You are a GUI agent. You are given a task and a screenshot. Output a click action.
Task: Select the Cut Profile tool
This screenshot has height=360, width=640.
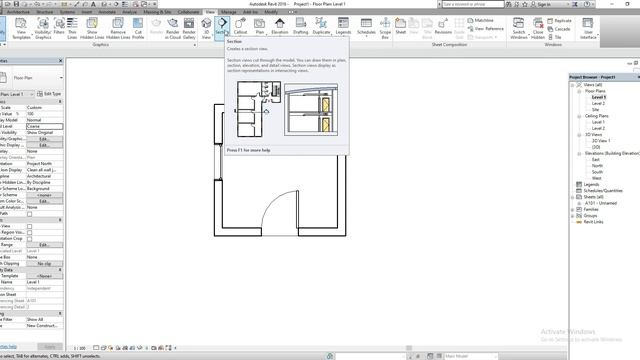pyautogui.click(x=138, y=28)
